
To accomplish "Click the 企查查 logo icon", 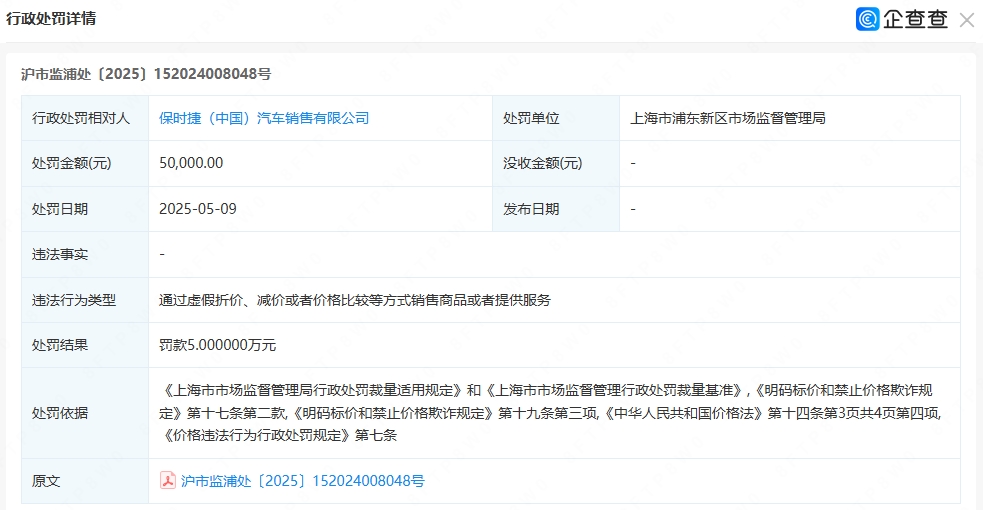I will [868, 19].
